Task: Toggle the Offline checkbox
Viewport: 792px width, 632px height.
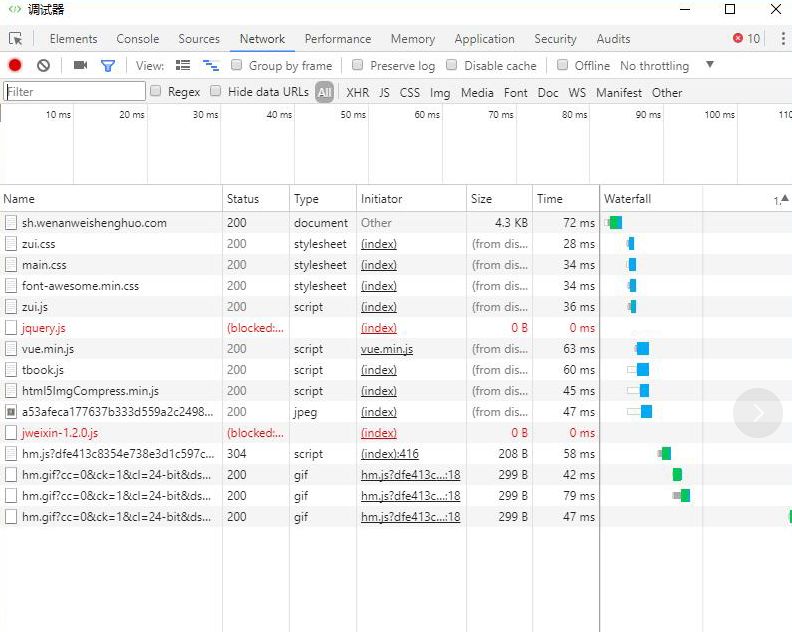Action: [x=563, y=65]
